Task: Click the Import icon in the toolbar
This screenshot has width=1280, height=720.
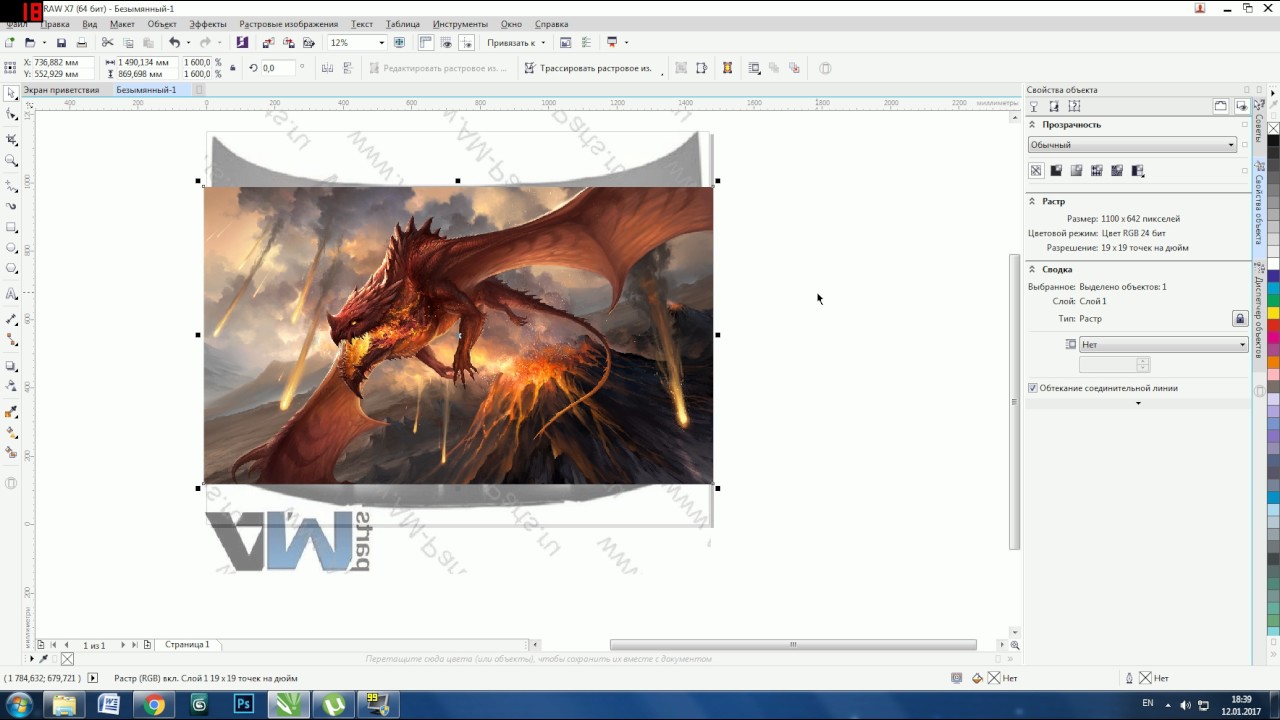Action: (x=267, y=43)
